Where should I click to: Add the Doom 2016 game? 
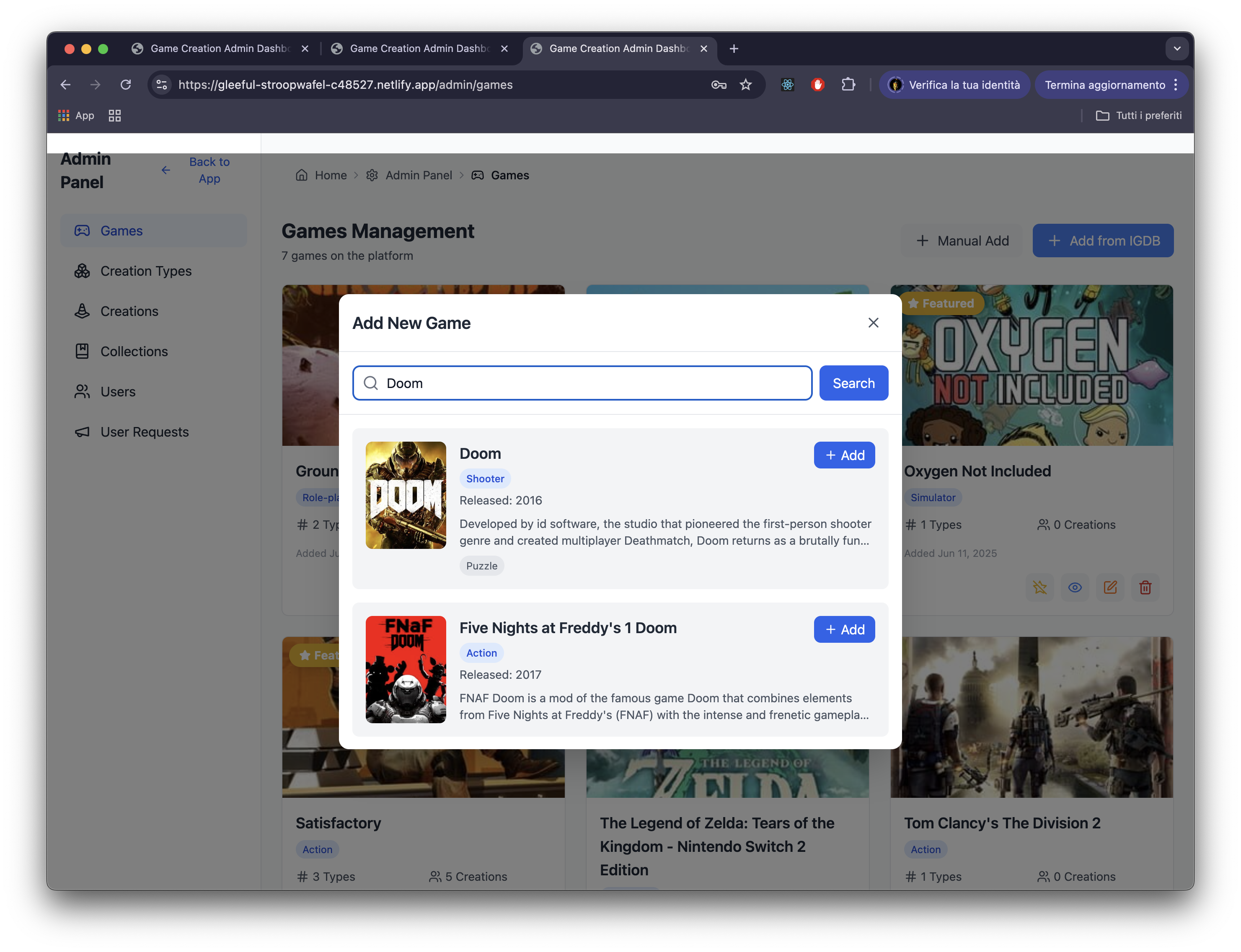844,455
